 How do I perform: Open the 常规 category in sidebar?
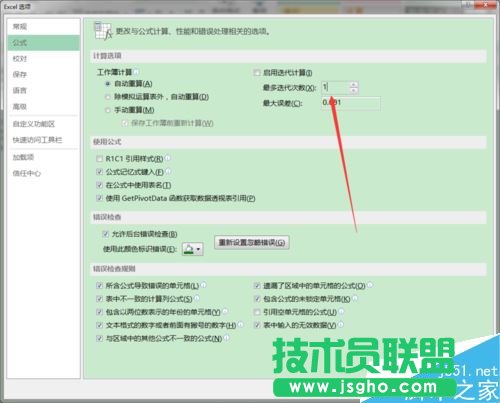(x=43, y=27)
